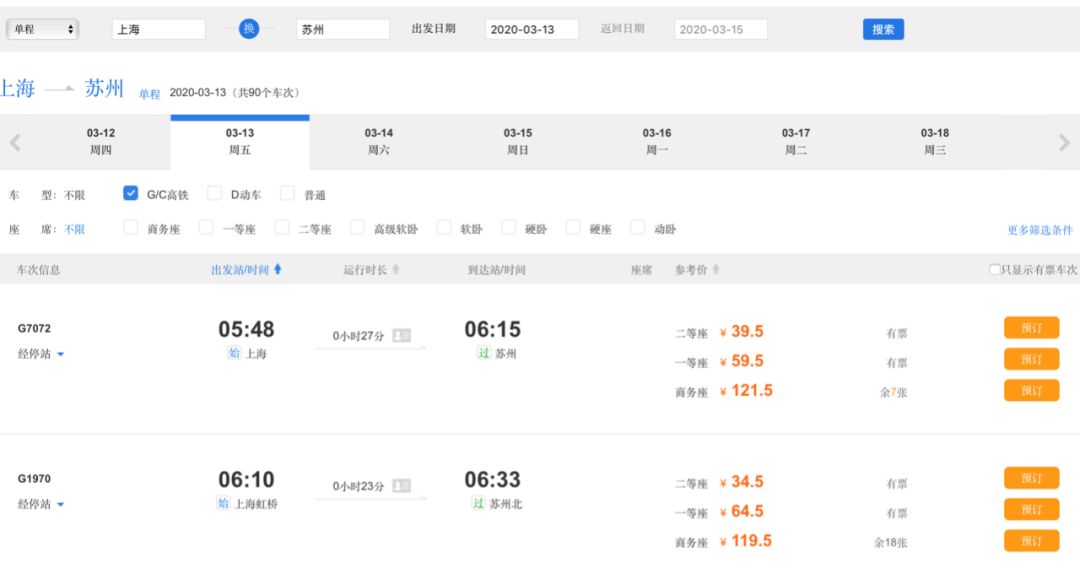Click the swap stations 换 icon

(x=249, y=29)
